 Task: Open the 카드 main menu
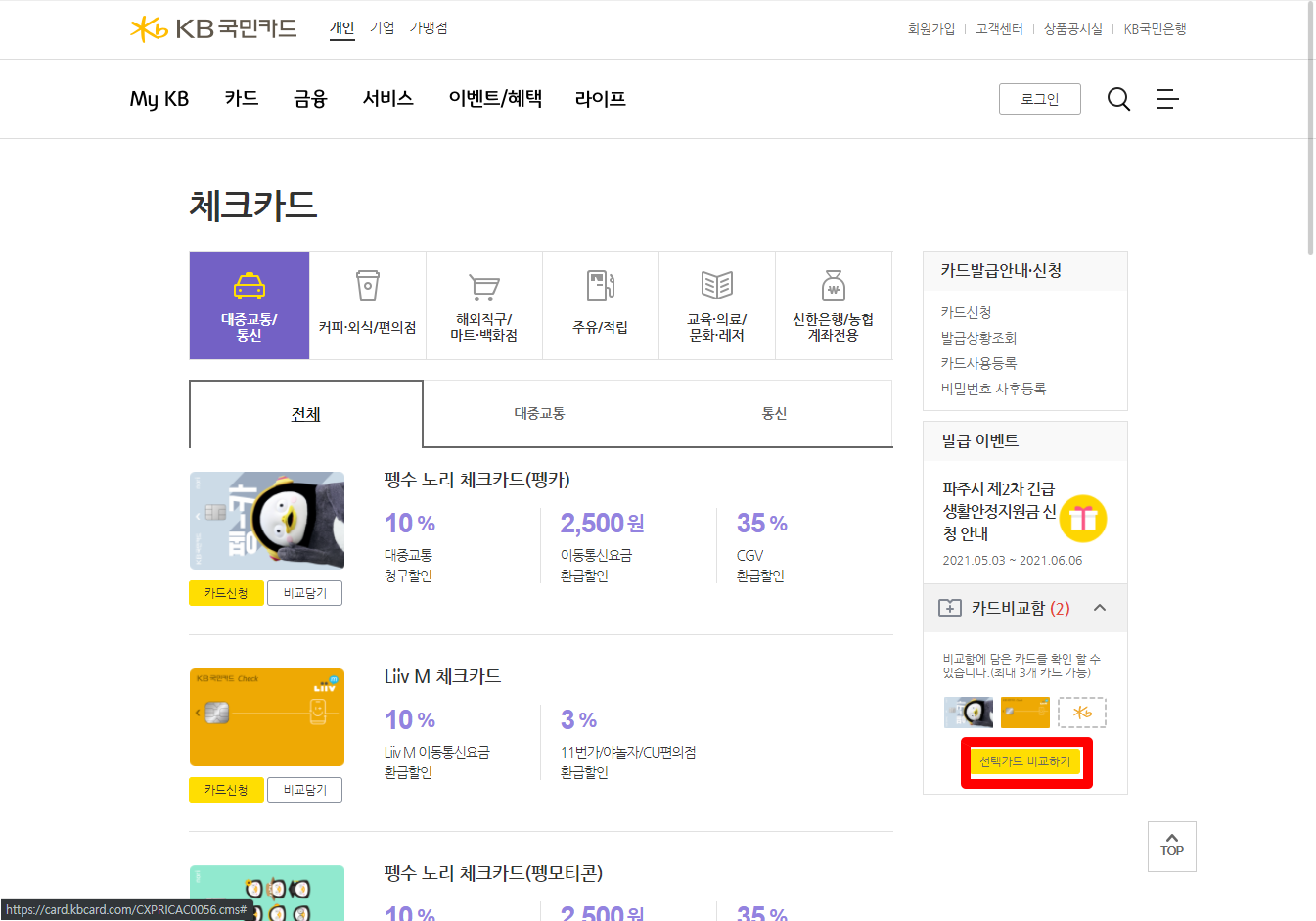click(242, 99)
